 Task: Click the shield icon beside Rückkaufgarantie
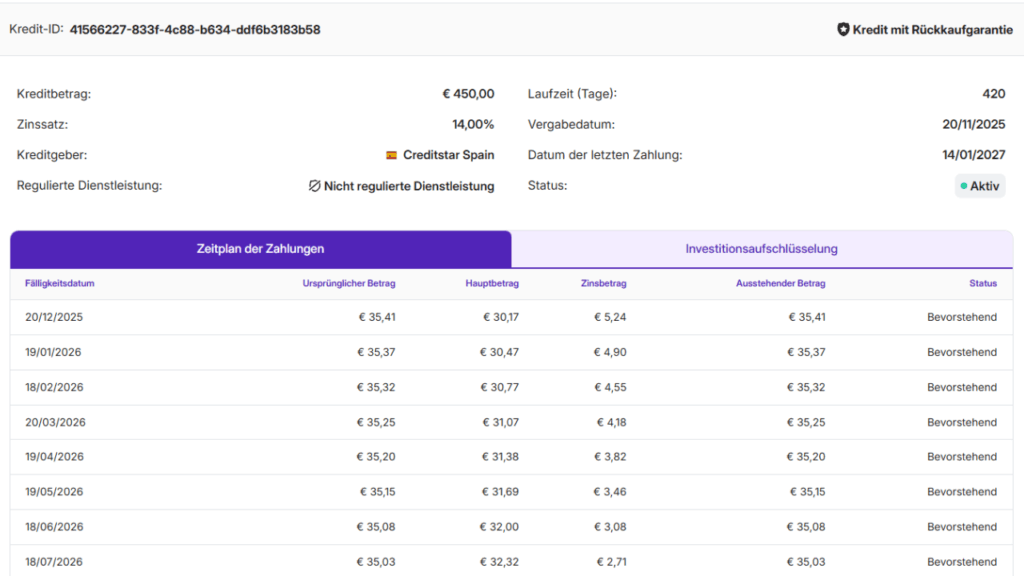(x=843, y=30)
